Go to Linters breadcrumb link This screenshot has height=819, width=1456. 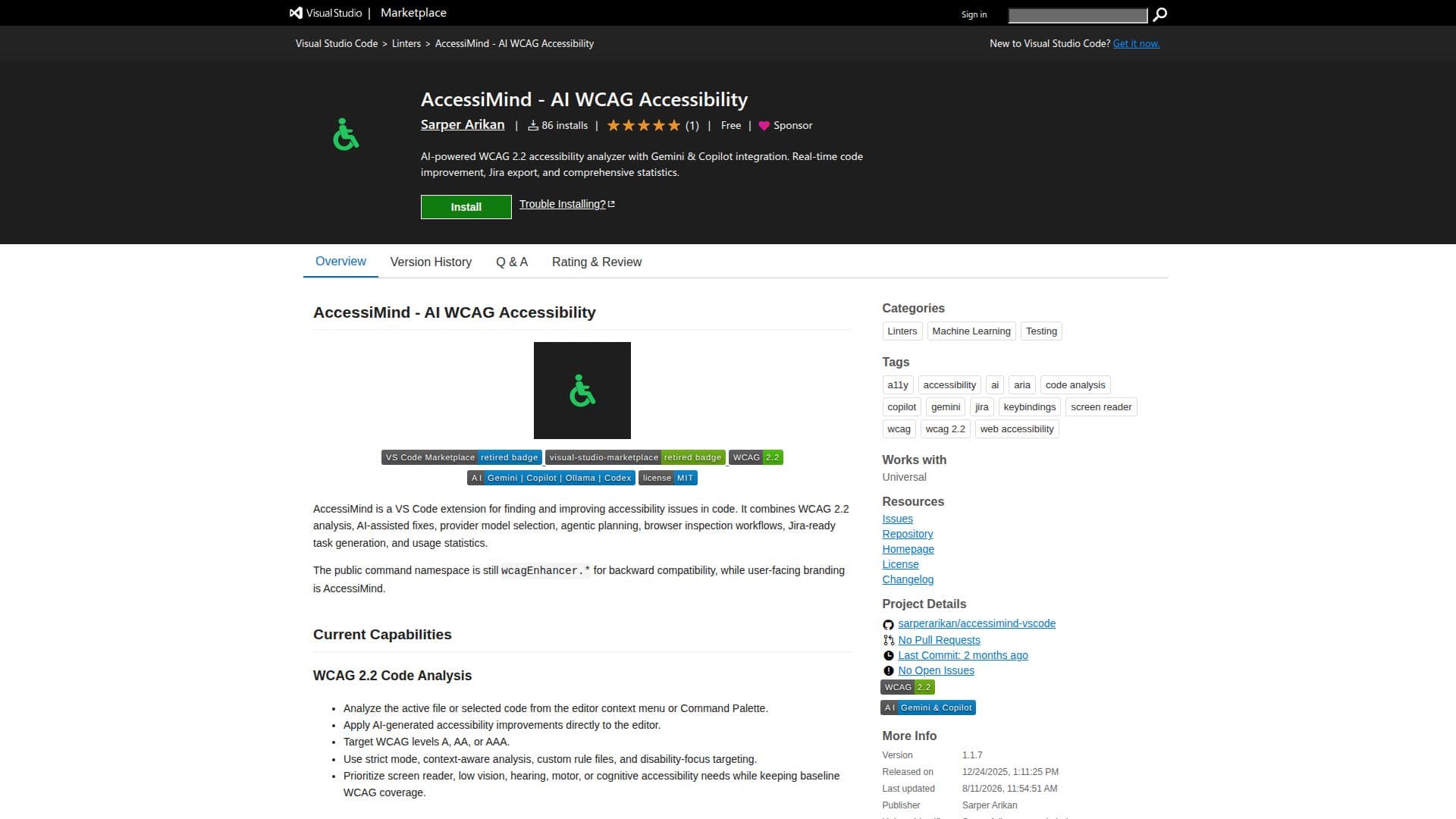406,44
